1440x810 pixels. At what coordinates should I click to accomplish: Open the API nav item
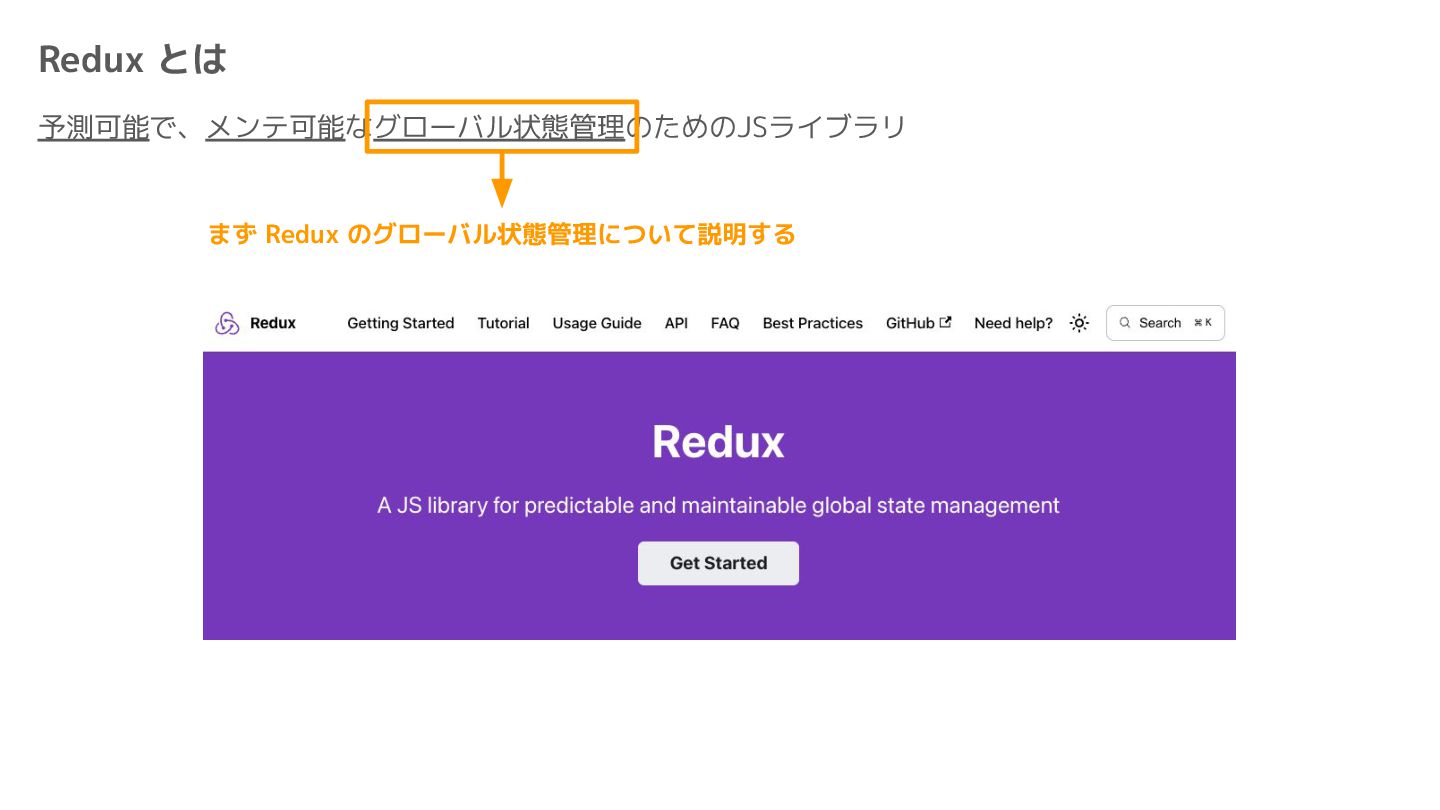pos(676,323)
